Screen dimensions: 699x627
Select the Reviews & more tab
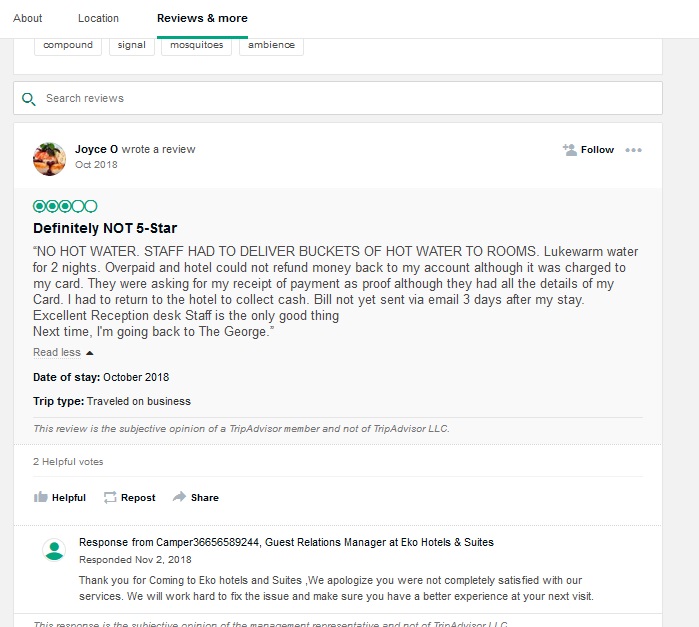(202, 18)
